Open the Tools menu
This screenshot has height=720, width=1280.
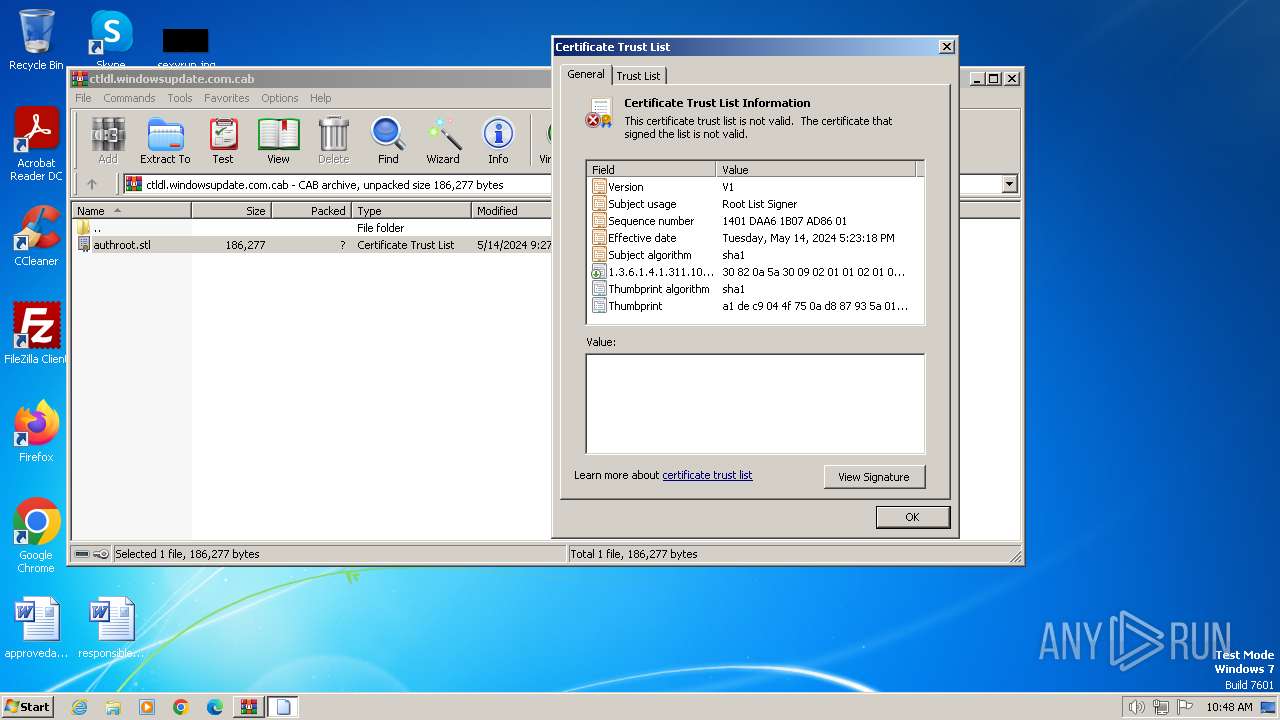[180, 98]
